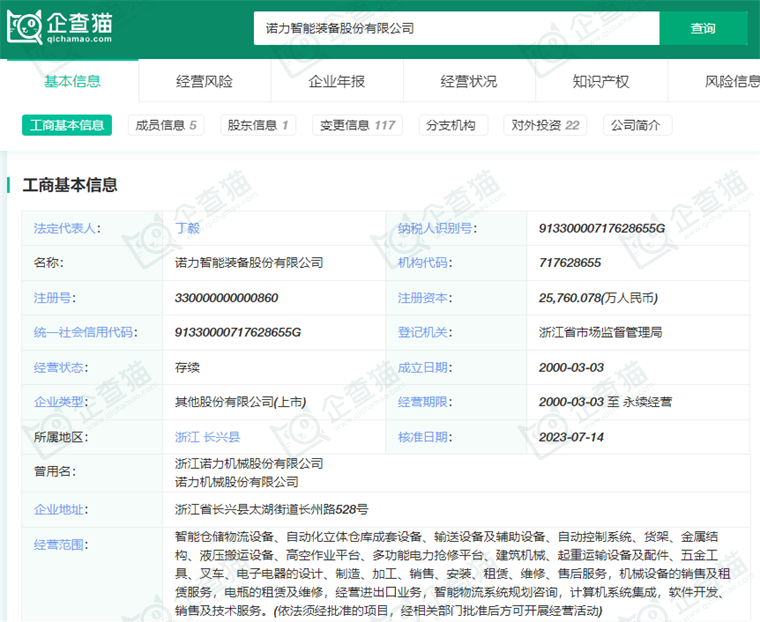
Task: Open the 风险信息 tab
Action: pos(714,81)
